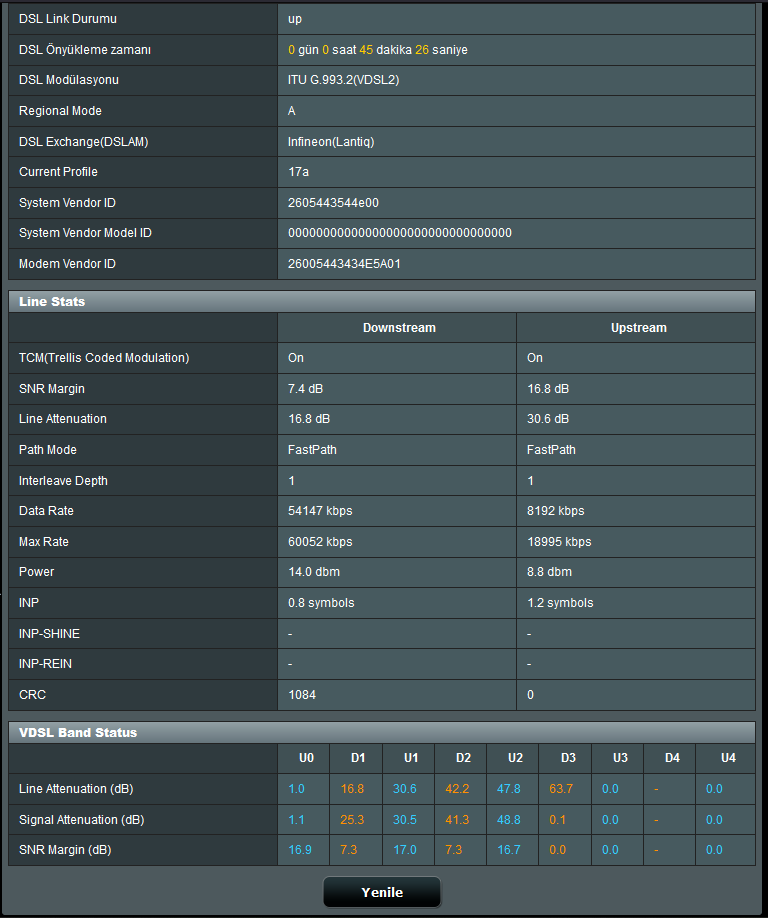This screenshot has width=768, height=918.
Task: Click the upstream Data Rate 8192 kbps
Action: 556,511
